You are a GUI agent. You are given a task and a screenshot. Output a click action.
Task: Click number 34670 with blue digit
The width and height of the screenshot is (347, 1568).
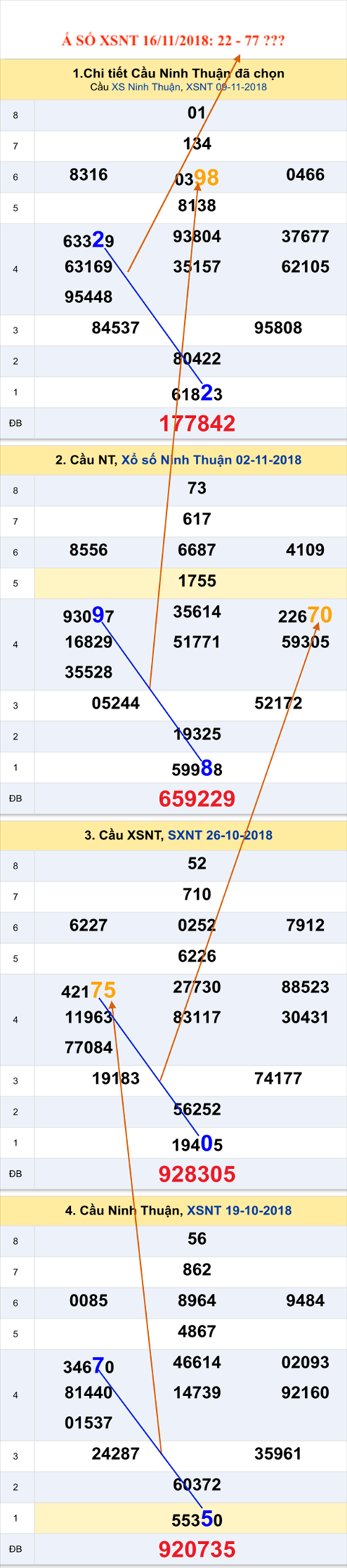[88, 1367]
